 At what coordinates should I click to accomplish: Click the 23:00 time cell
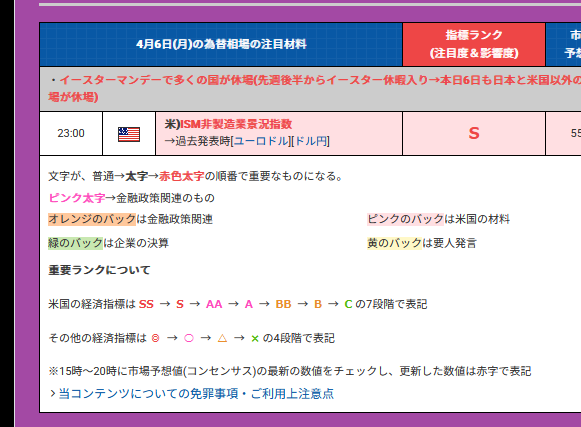[x=71, y=133]
